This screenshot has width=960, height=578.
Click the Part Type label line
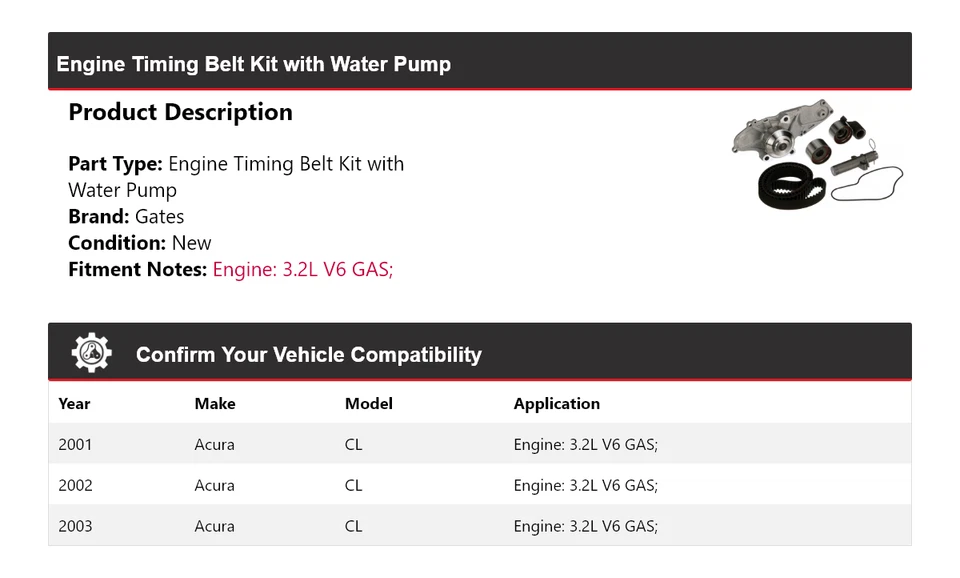(236, 164)
